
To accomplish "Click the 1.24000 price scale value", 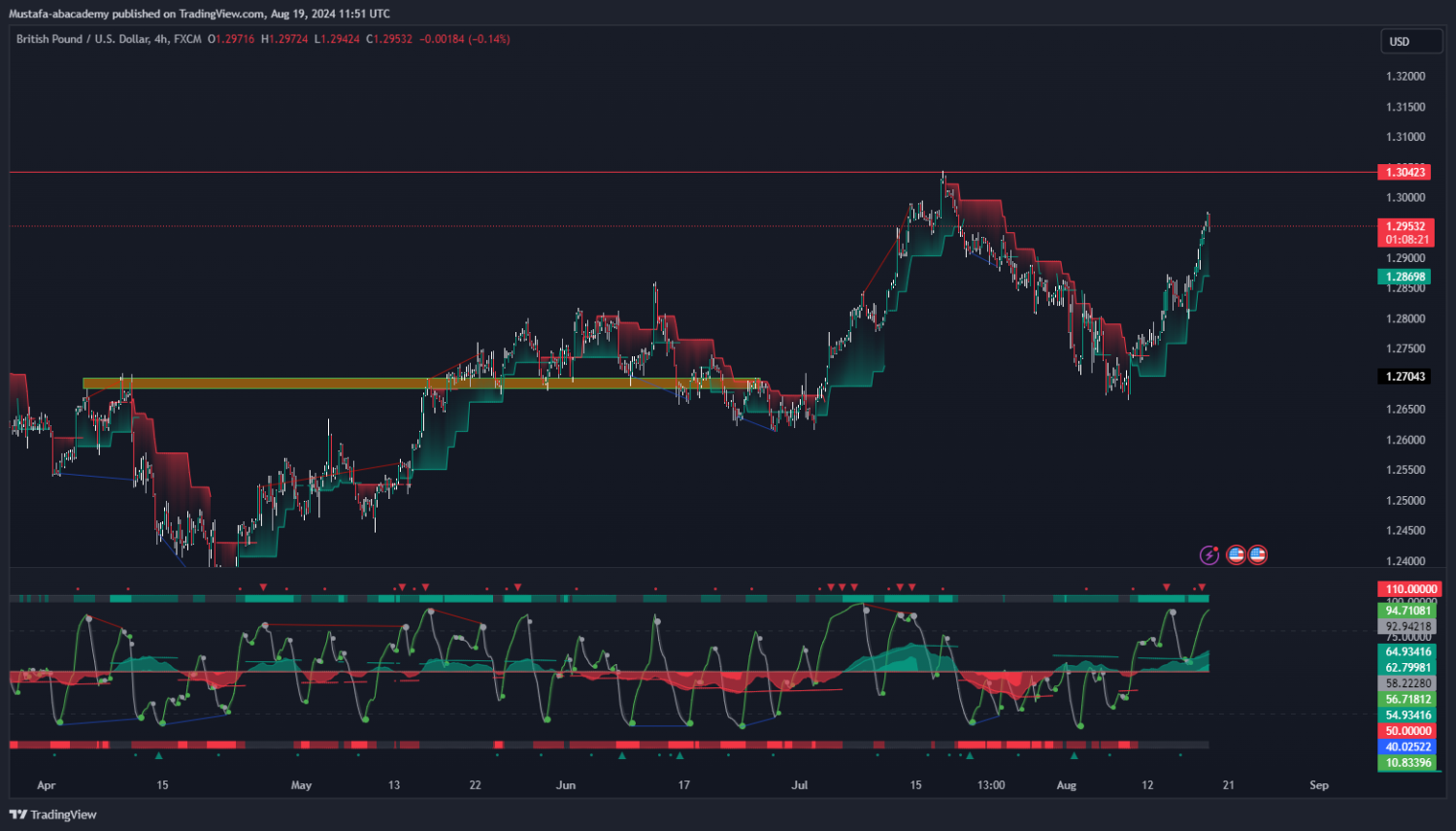I will click(x=1406, y=561).
